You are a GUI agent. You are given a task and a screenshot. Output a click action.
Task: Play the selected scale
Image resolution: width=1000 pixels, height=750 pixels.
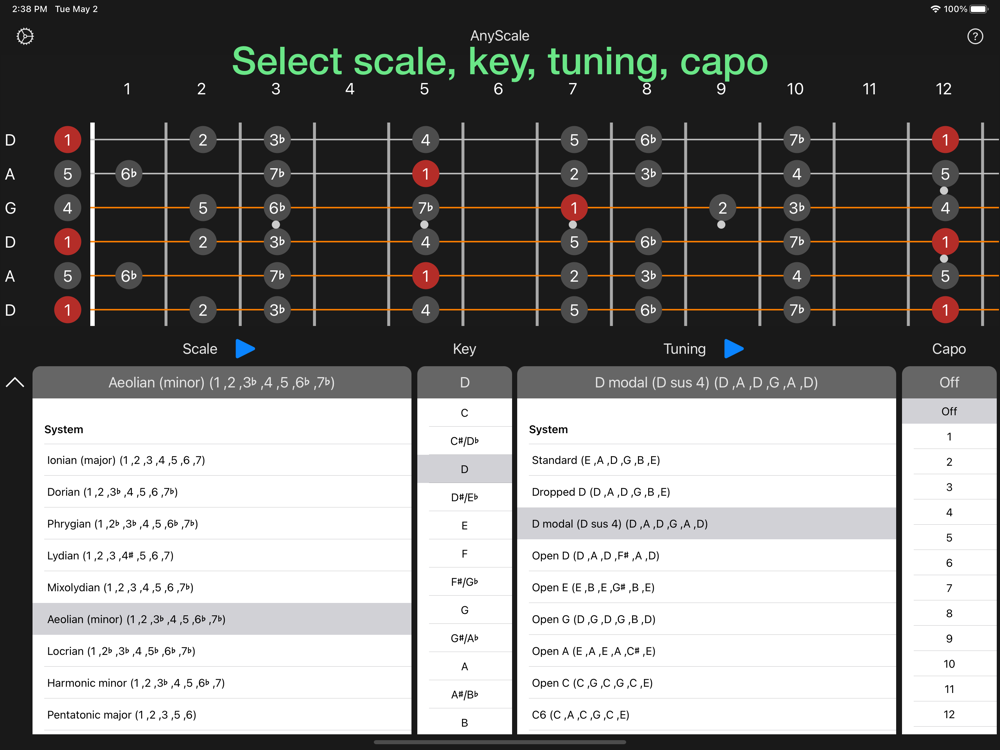245,348
